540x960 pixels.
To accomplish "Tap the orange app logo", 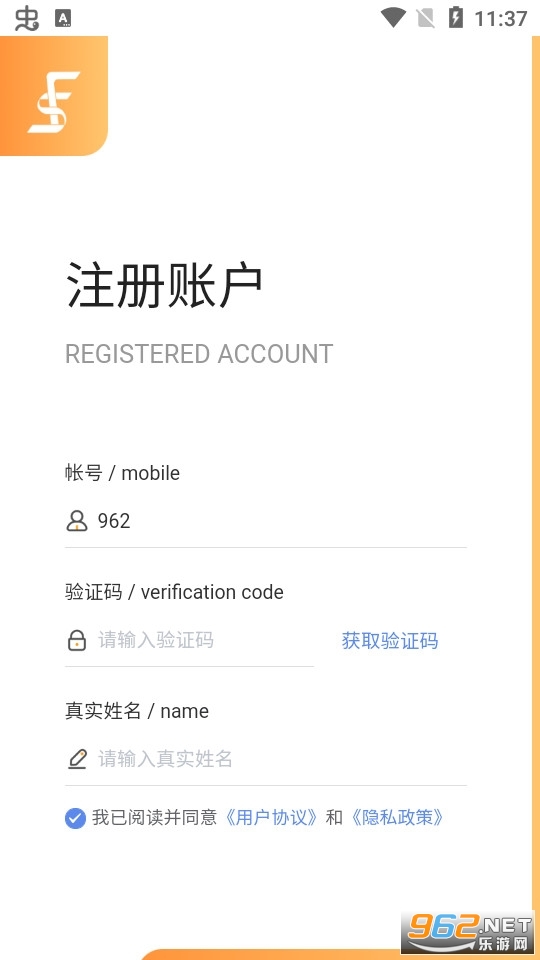I will (x=54, y=96).
